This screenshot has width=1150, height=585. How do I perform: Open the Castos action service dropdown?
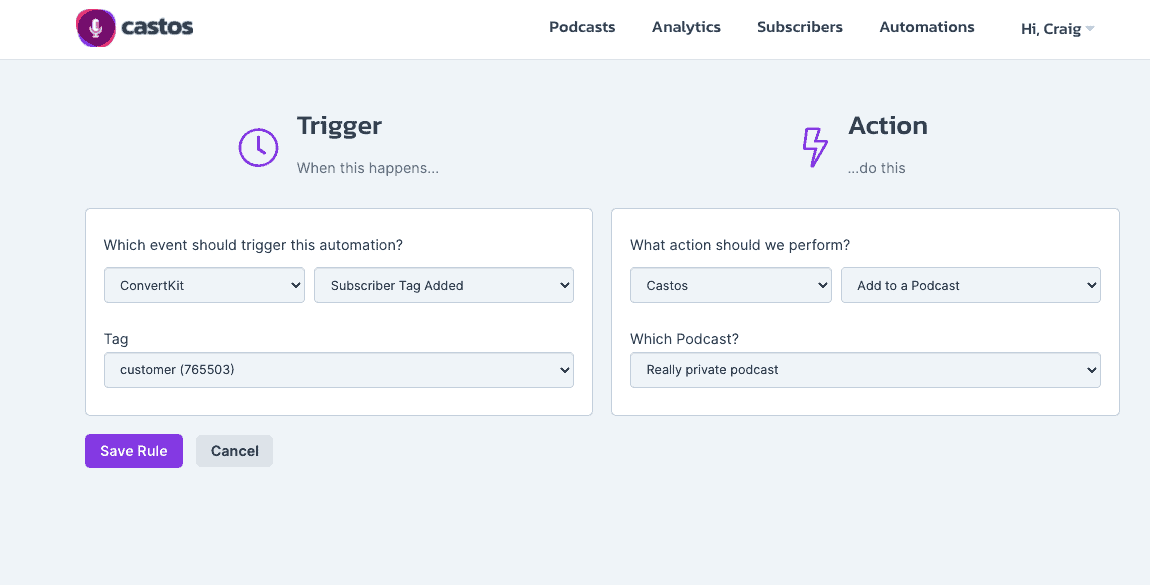tap(730, 285)
